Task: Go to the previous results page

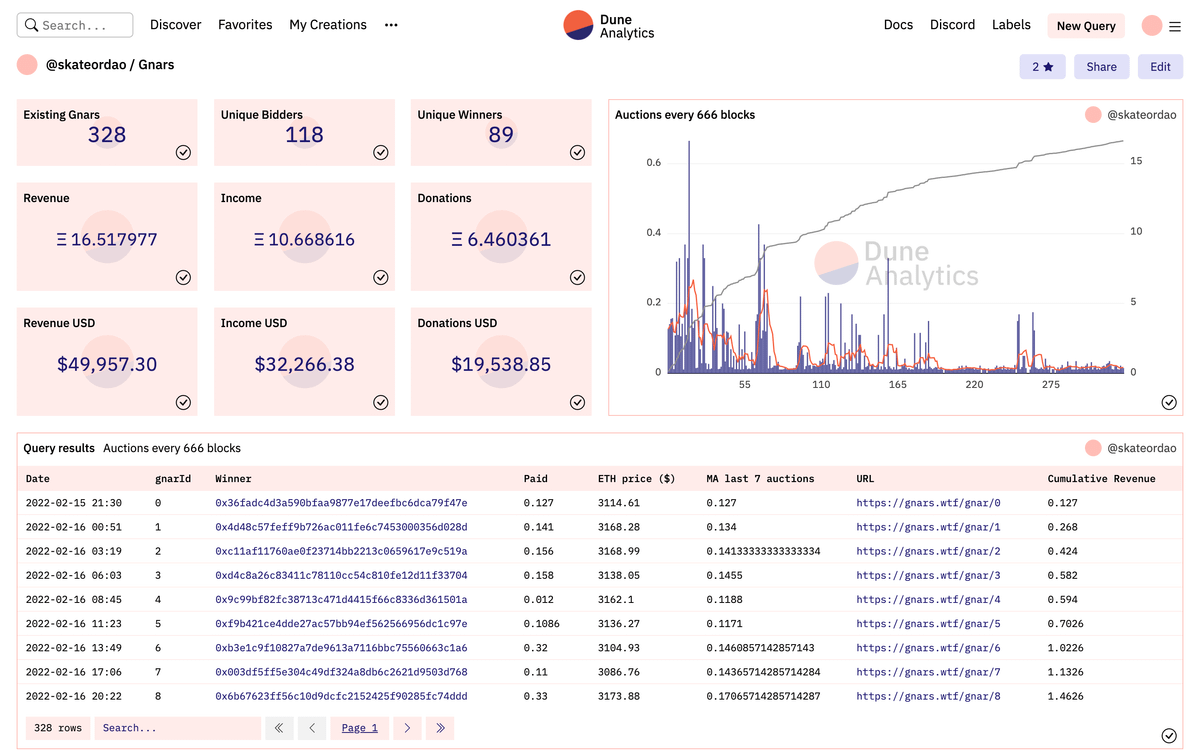Action: coord(312,728)
